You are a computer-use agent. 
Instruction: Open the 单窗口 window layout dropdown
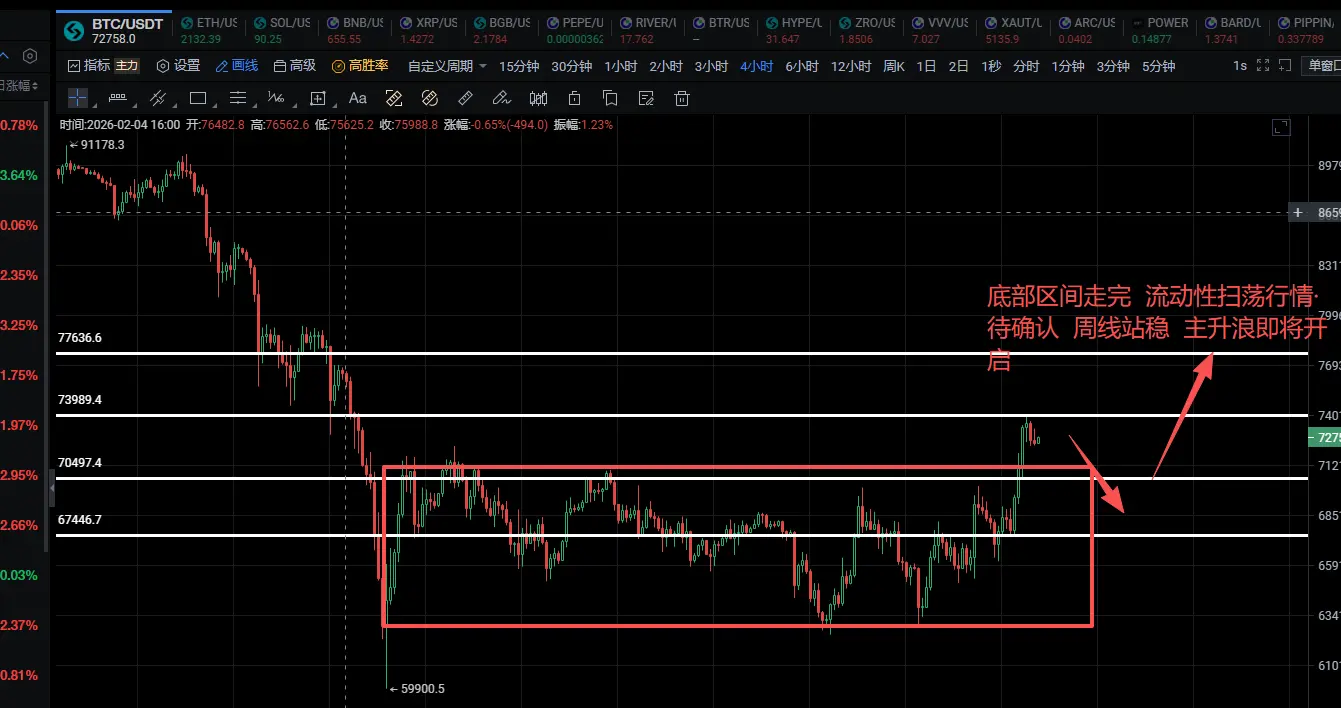1321,66
